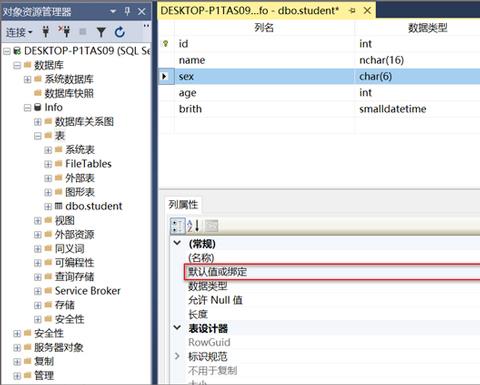Collapse the 表 folder node

(38, 136)
